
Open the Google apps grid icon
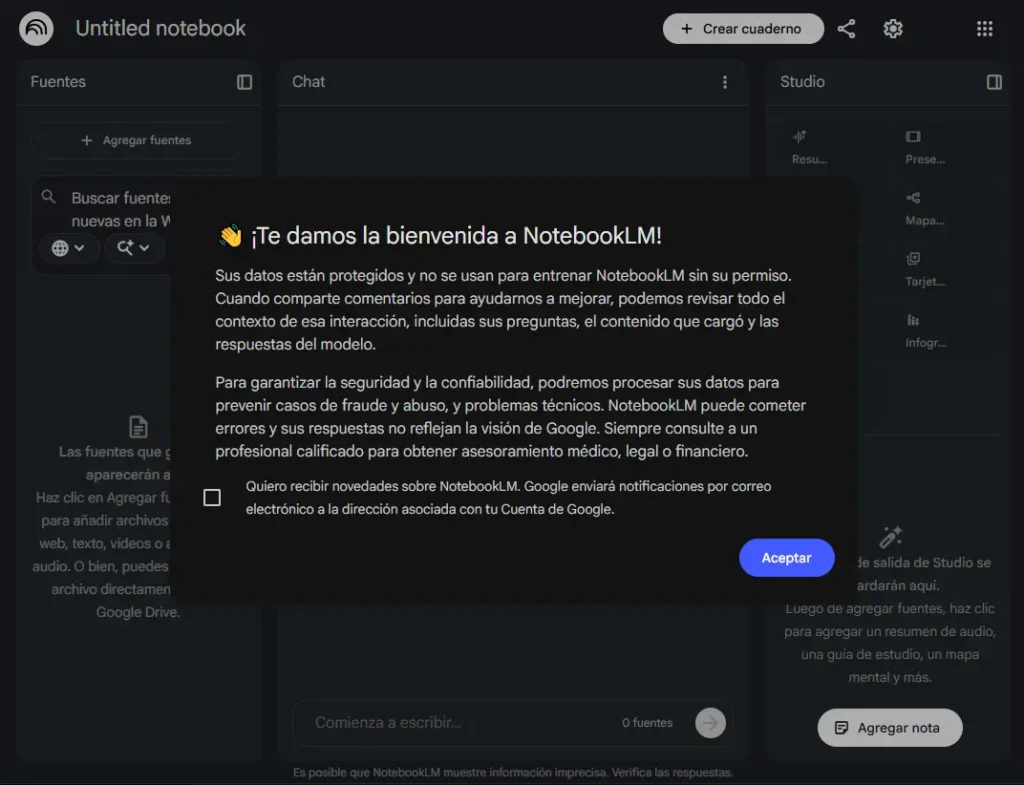984,29
